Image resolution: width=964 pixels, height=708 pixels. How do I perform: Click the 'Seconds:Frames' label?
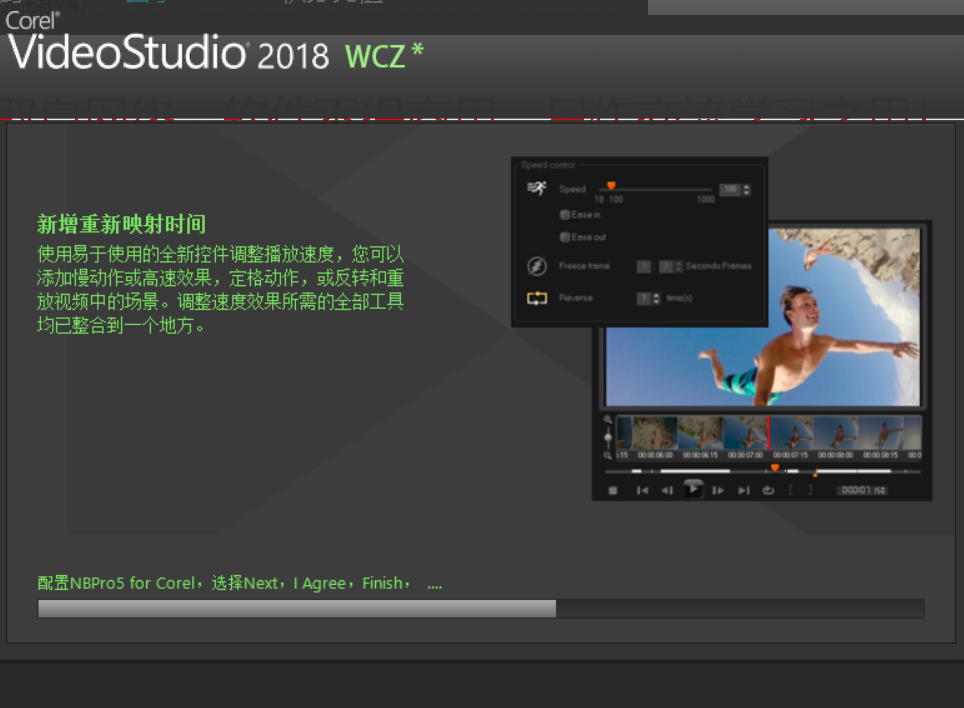[x=719, y=266]
